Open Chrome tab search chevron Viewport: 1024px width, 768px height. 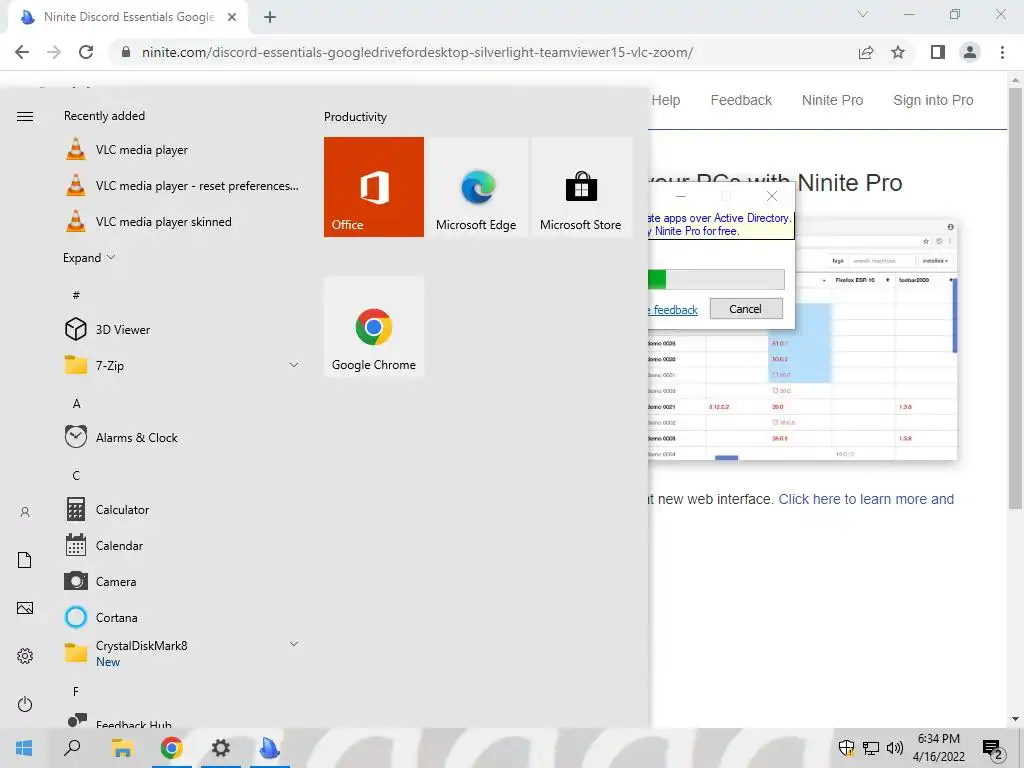863,14
